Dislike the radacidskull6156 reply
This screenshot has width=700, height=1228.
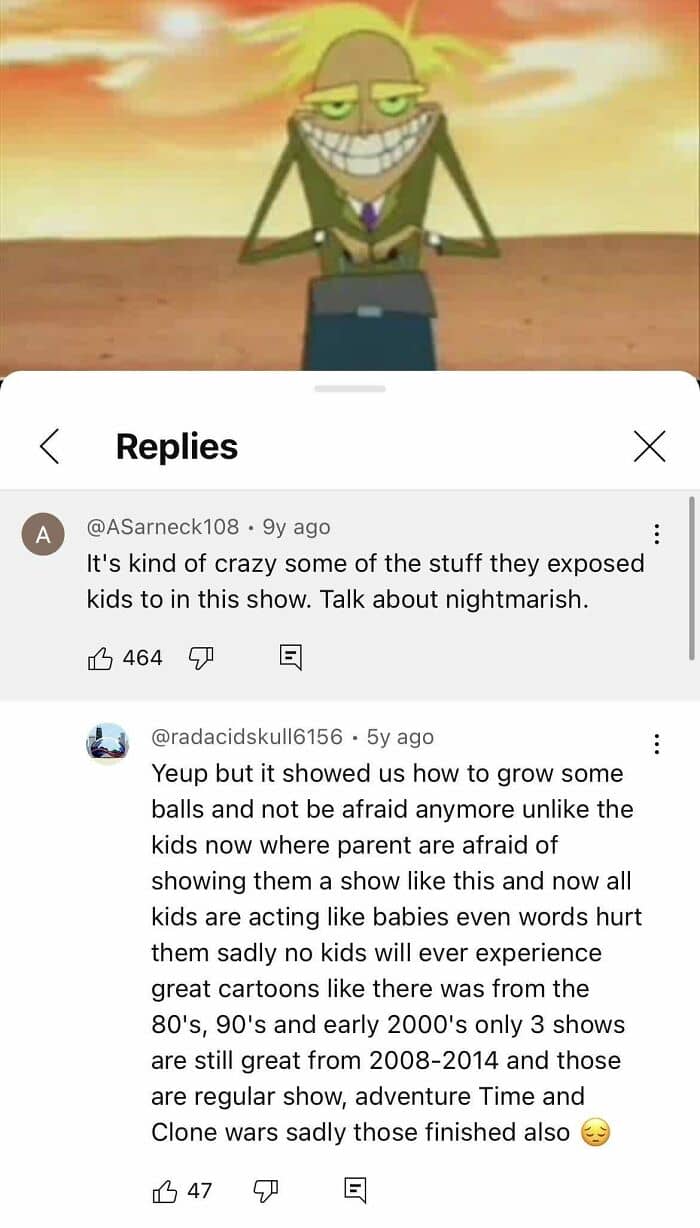[x=266, y=1190]
